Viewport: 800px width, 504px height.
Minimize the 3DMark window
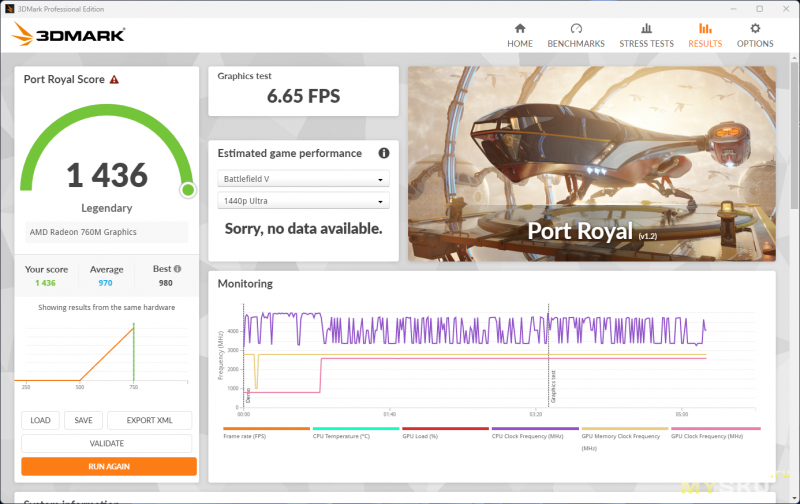point(733,9)
